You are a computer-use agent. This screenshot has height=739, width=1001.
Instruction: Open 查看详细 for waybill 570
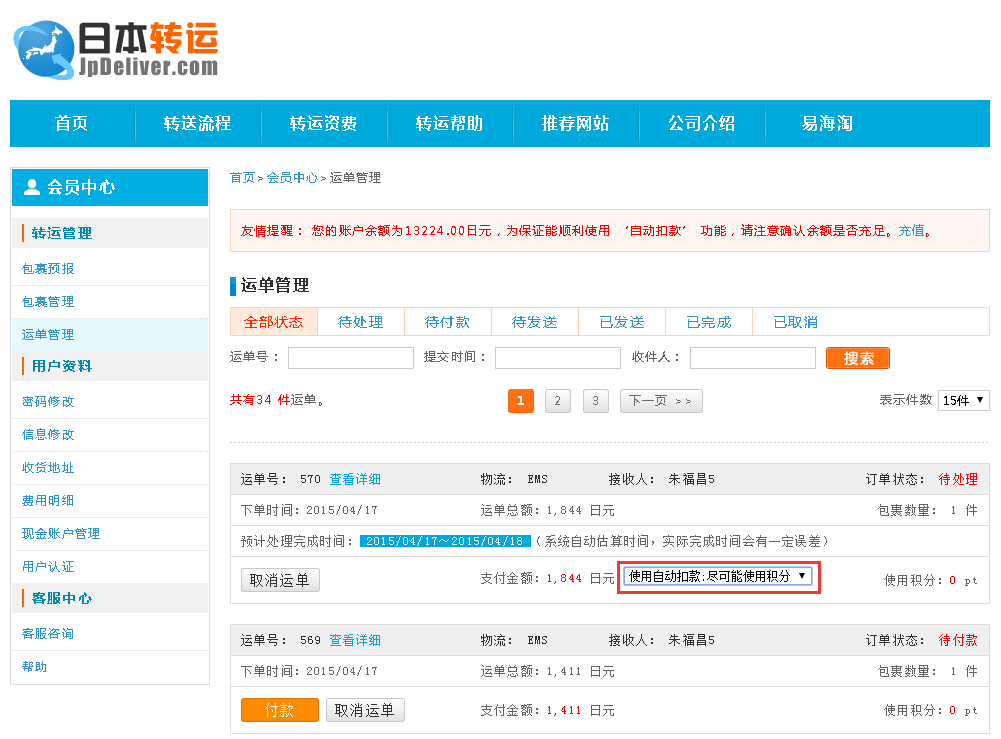[x=355, y=479]
